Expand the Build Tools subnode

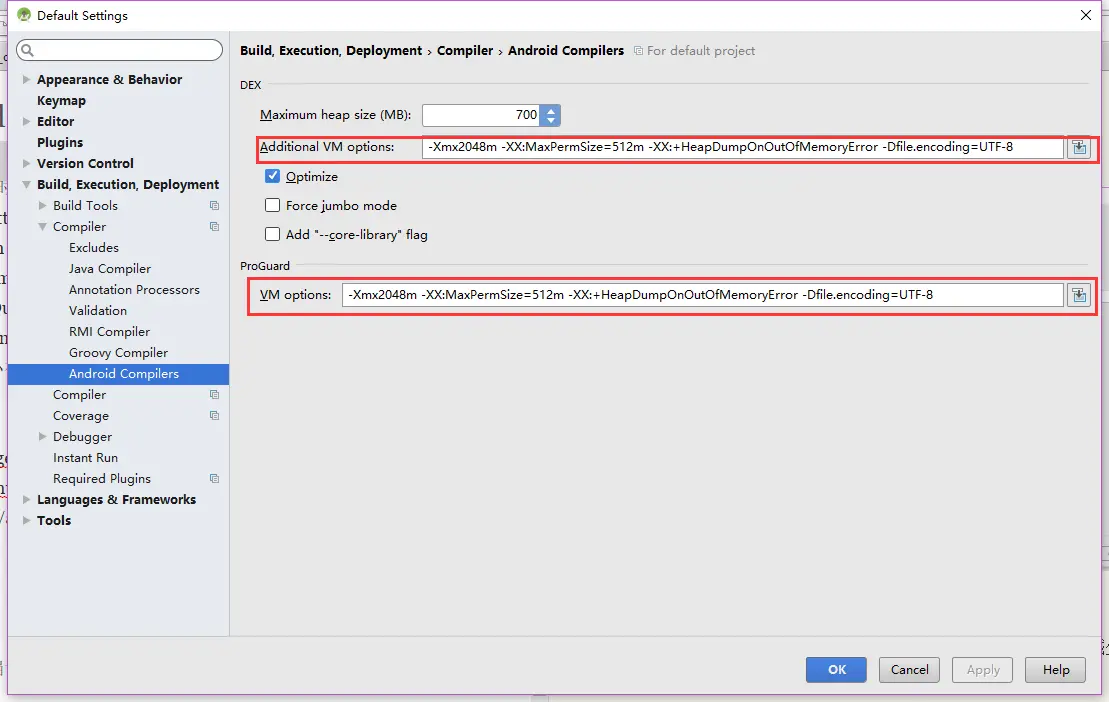(x=42, y=206)
